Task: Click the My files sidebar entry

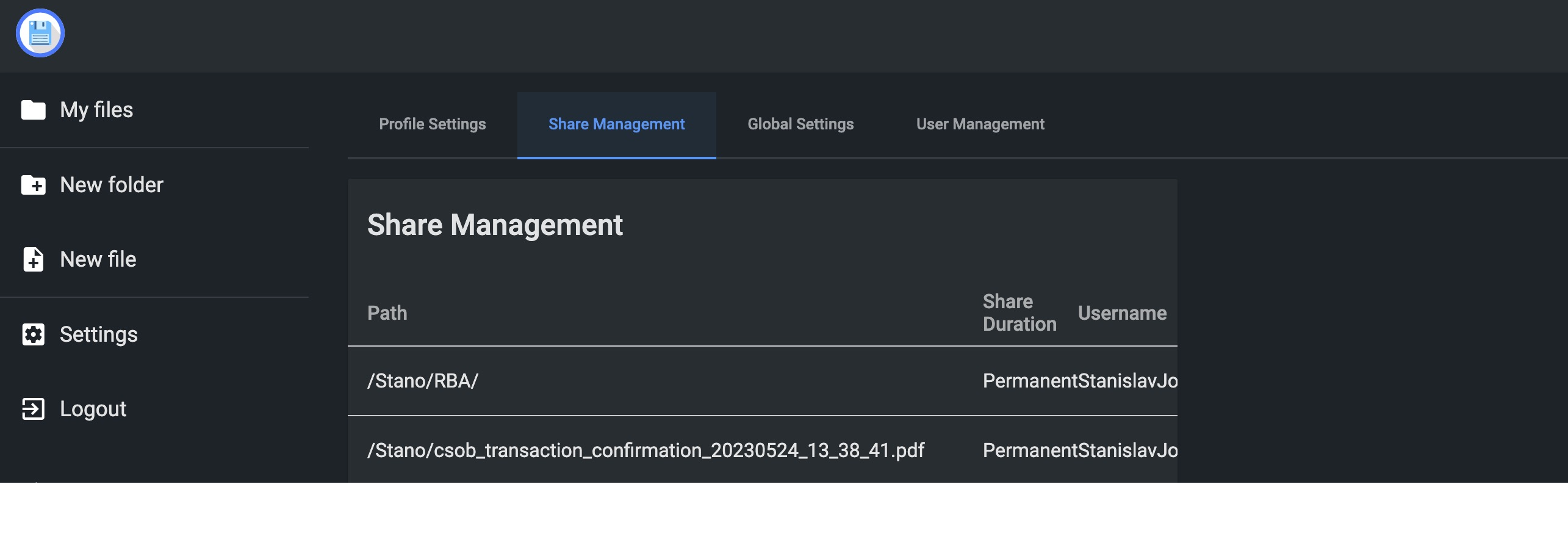Action: coord(96,110)
